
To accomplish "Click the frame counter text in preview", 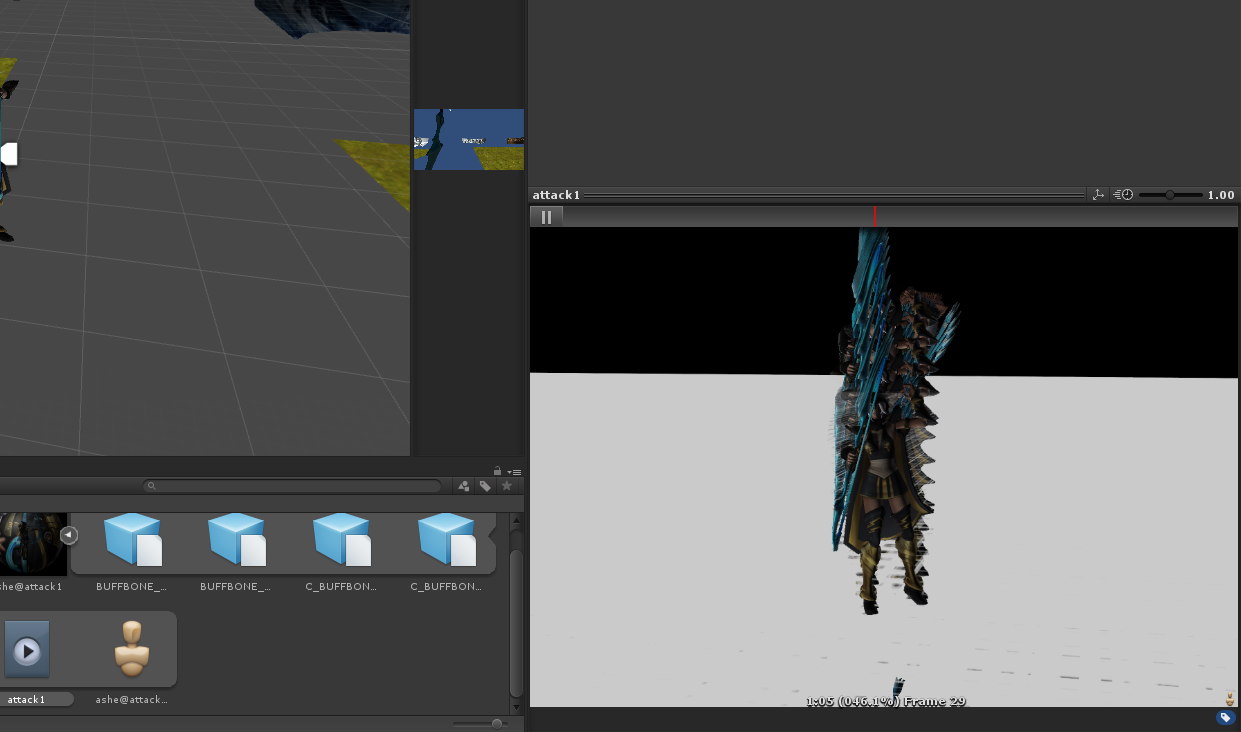I will (886, 701).
